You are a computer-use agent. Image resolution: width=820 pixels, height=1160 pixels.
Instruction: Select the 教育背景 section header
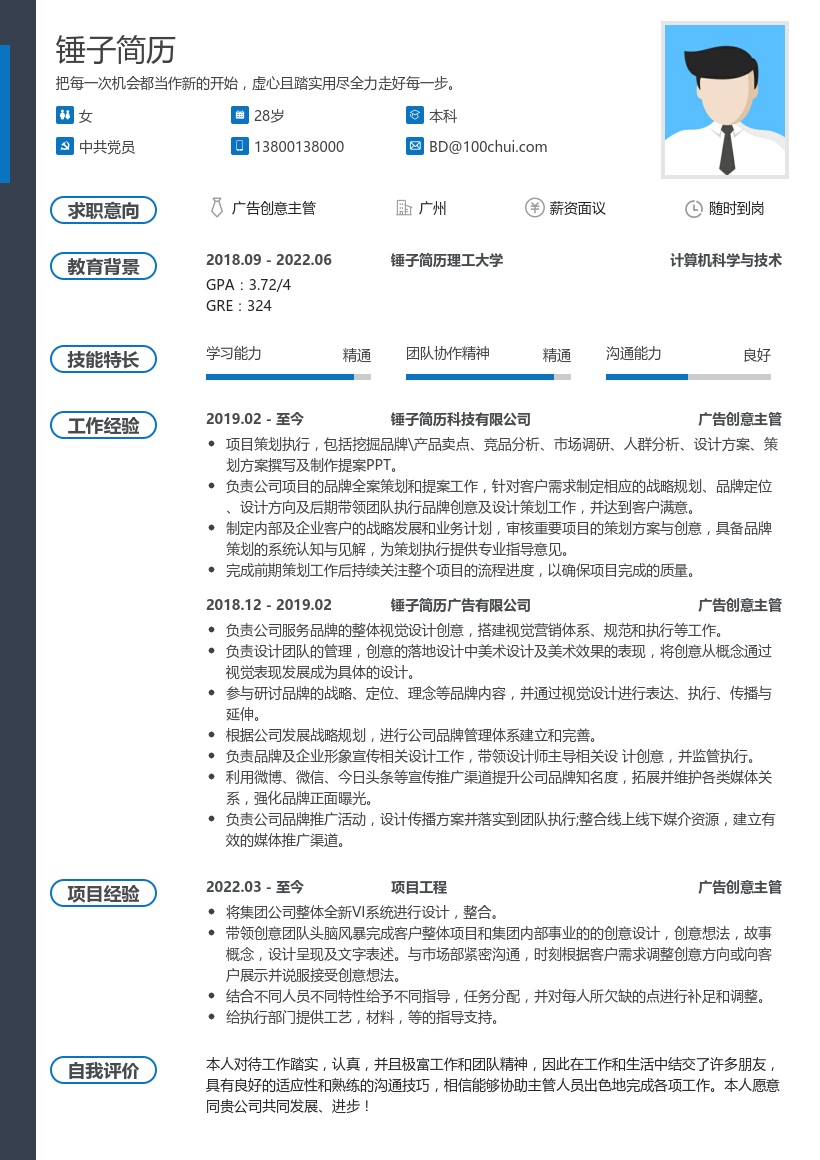pyautogui.click(x=103, y=266)
